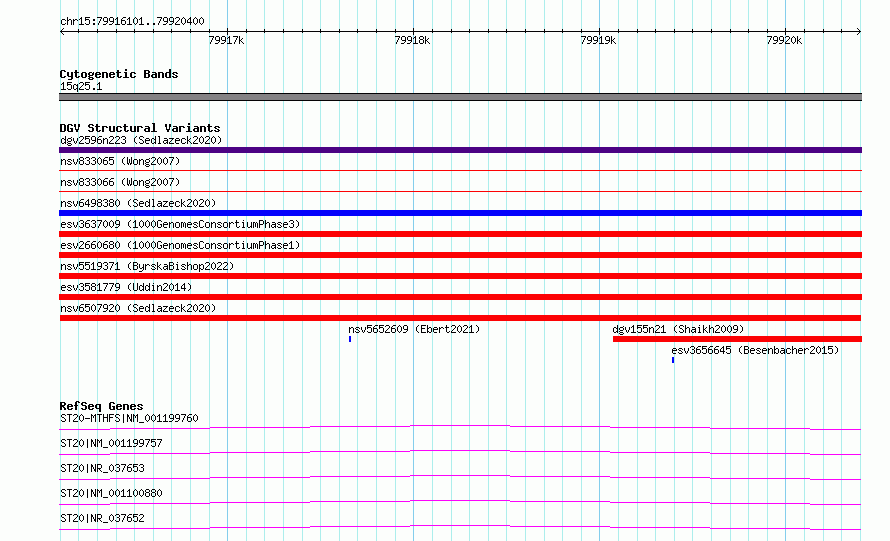
Task: Click the 79917k ruler tick label
Action: click(226, 40)
